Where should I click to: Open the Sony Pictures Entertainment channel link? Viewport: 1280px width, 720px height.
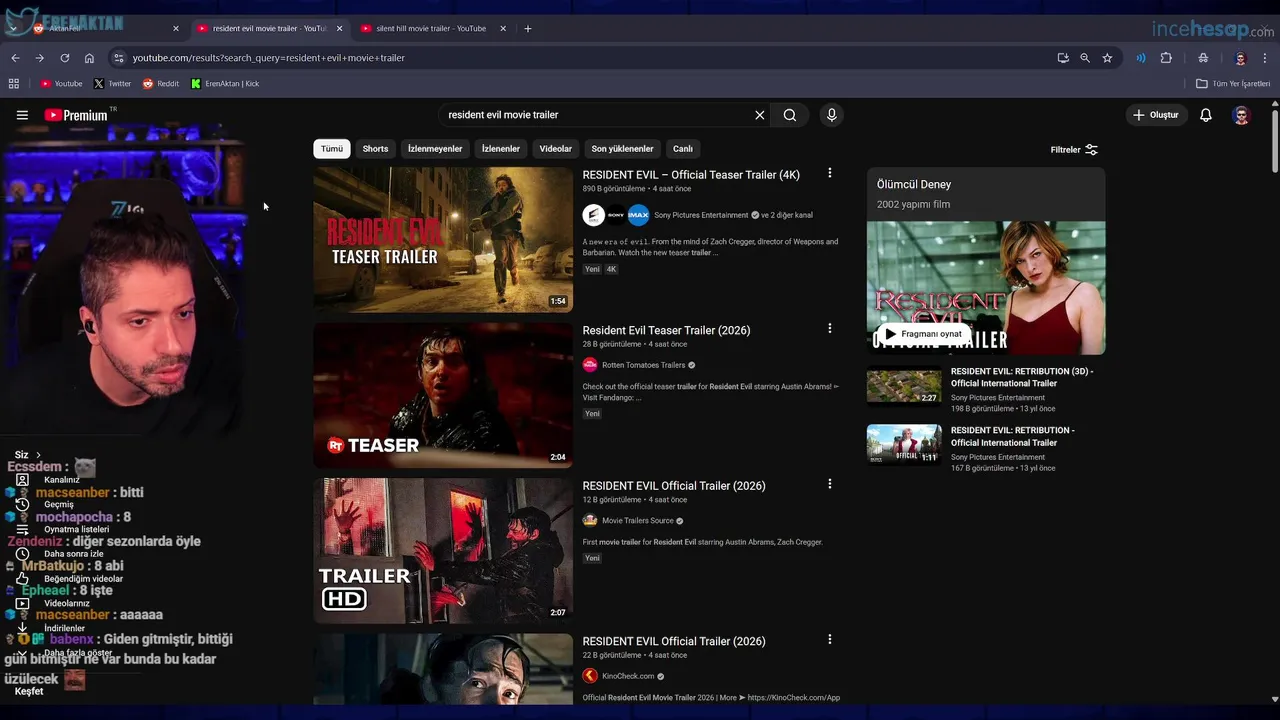click(x=701, y=215)
